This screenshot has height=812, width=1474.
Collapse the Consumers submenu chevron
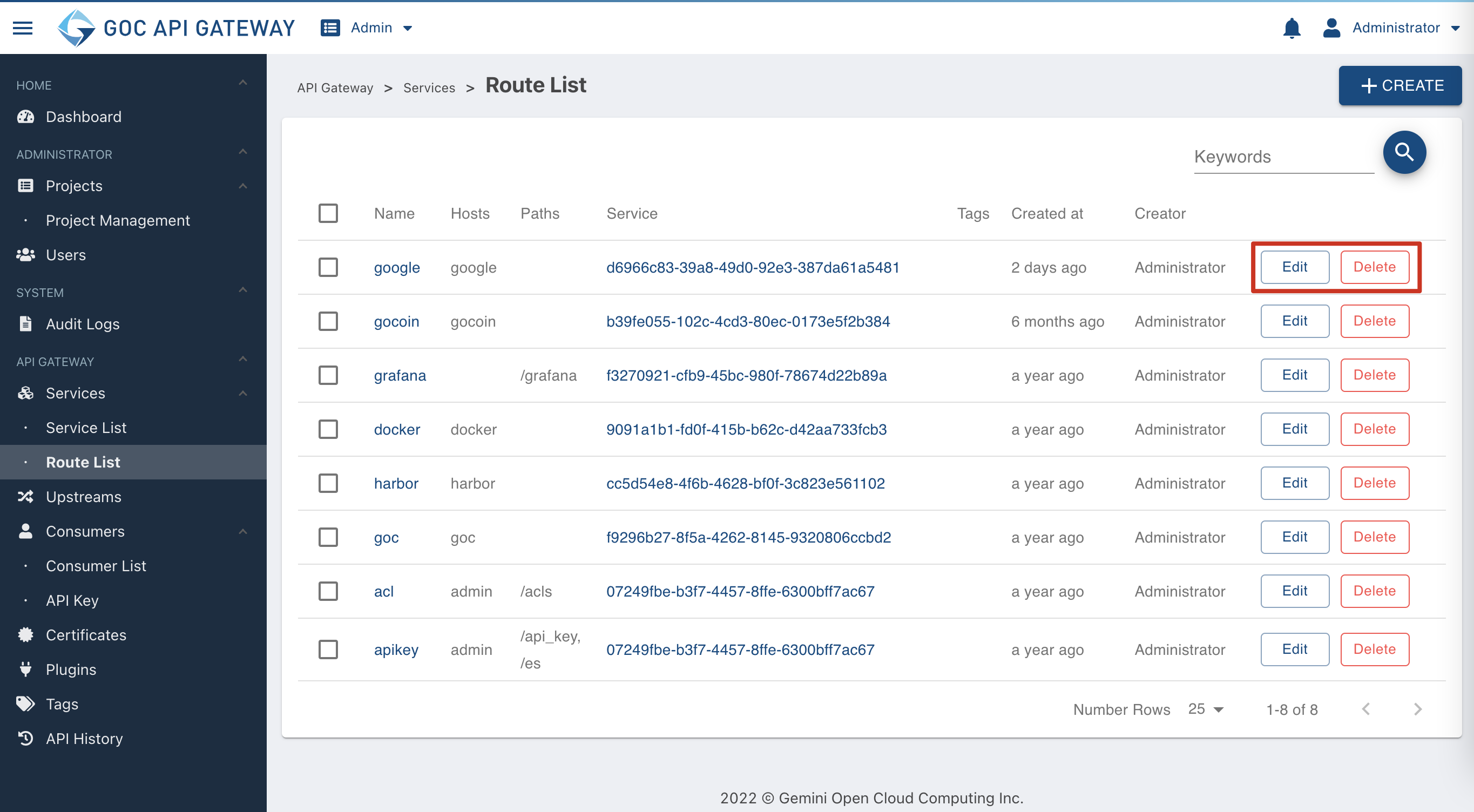coord(242,532)
